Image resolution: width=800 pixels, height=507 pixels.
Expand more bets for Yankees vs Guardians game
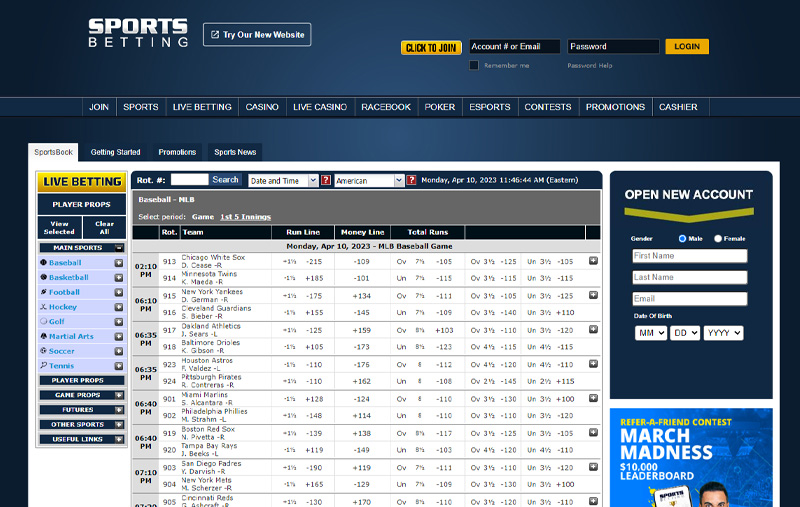click(x=593, y=295)
